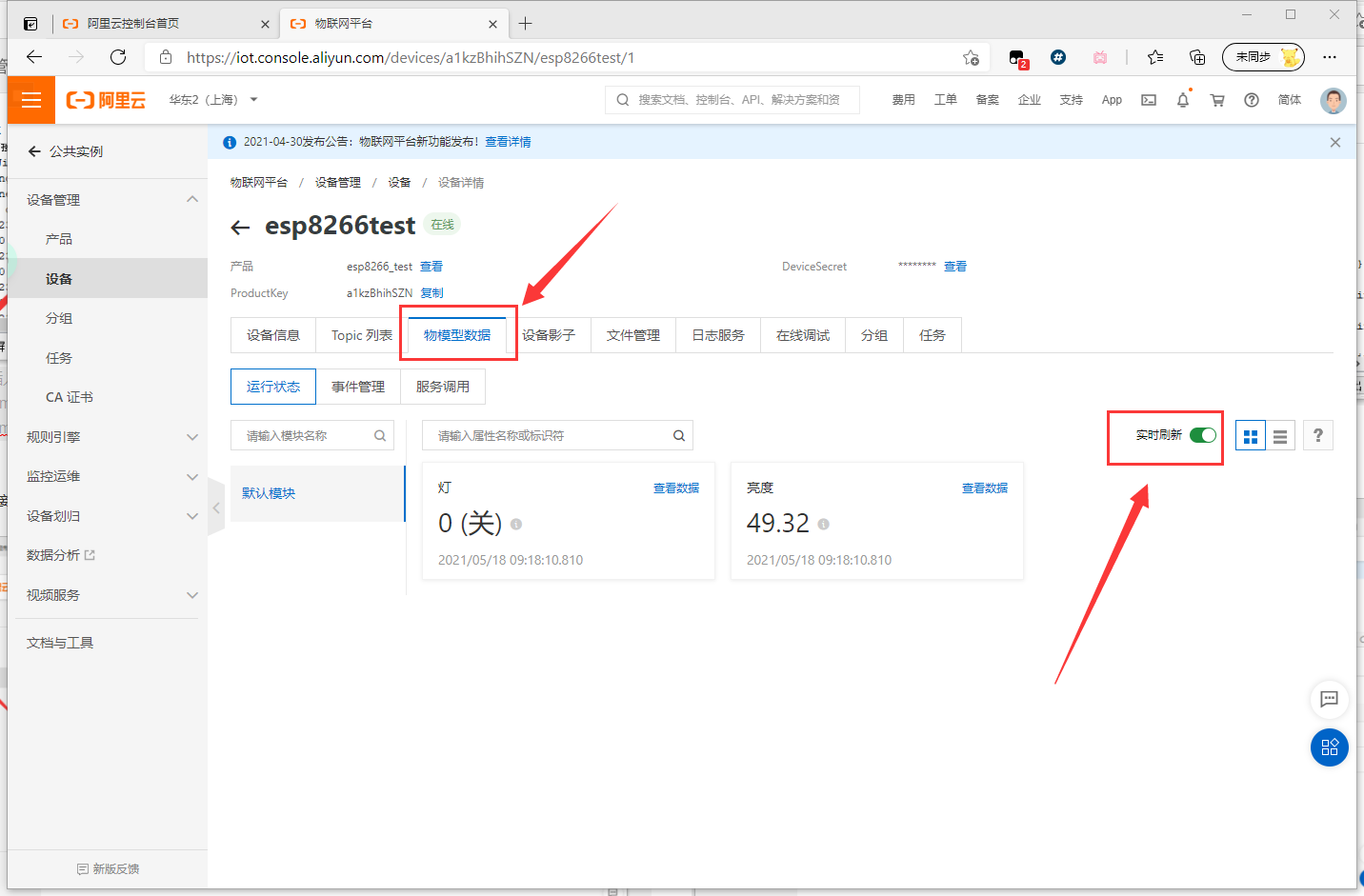Click 查看数据 on the 灯 card
The image size is (1364, 896).
676,488
